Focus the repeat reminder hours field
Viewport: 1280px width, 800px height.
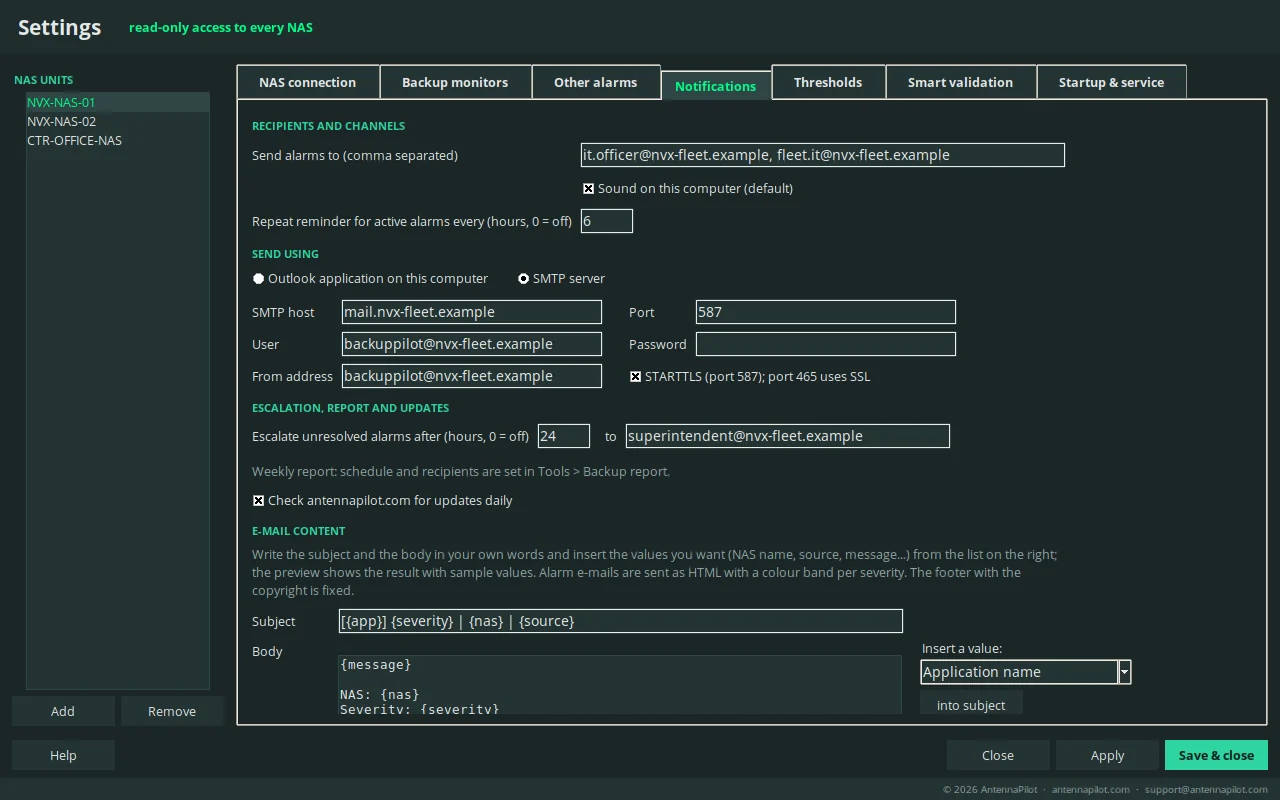tap(607, 221)
